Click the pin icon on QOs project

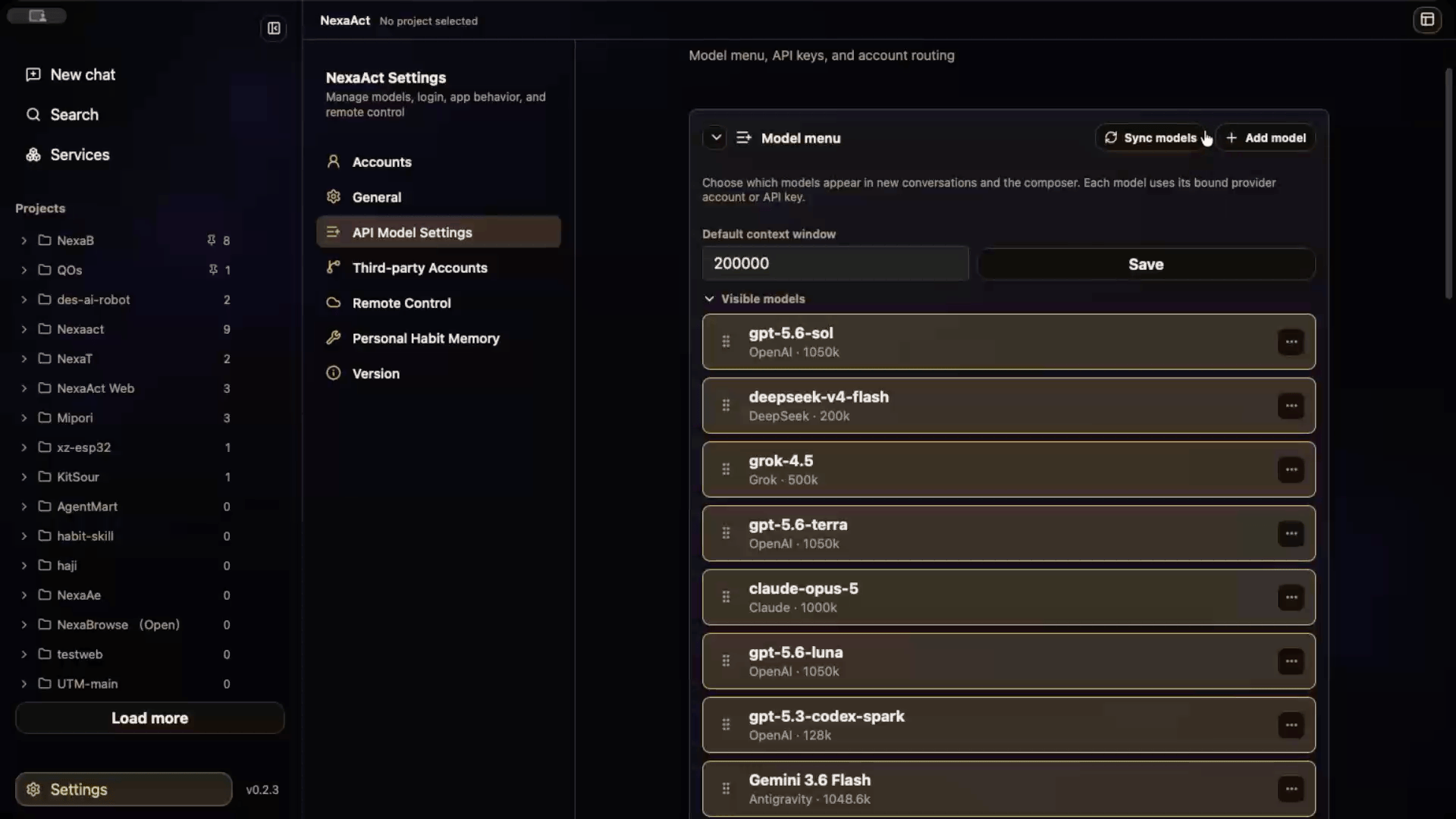point(213,270)
